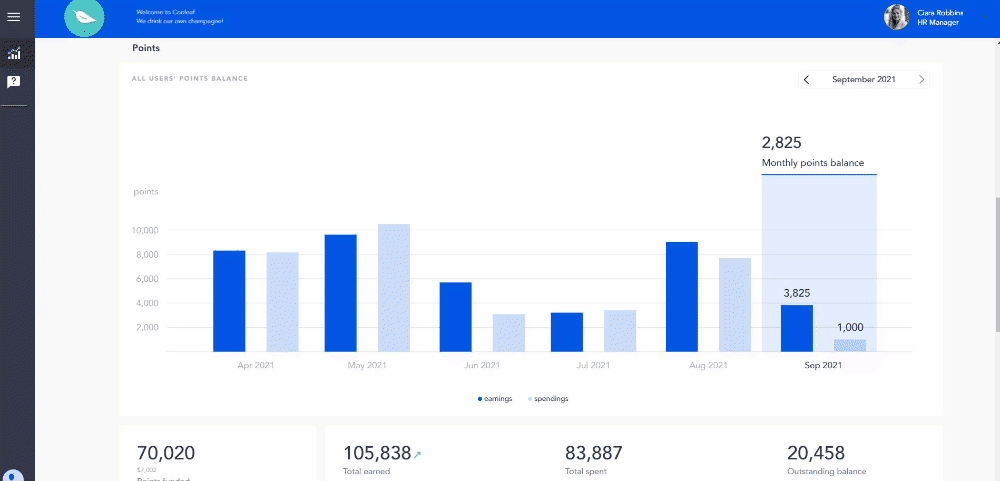Select Sep 2021 earnings bar
This screenshot has height=481, width=1000.
(797, 329)
